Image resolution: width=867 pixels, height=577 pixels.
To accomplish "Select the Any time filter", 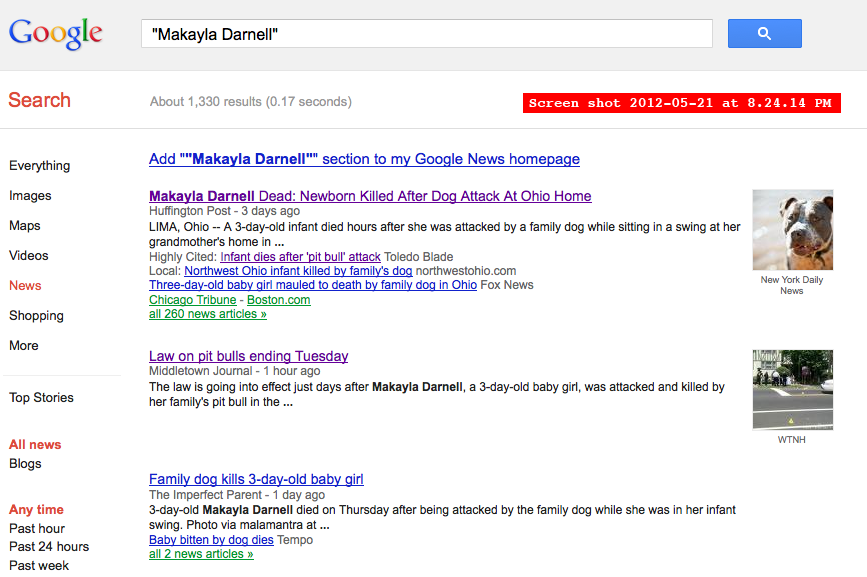I will point(36,510).
